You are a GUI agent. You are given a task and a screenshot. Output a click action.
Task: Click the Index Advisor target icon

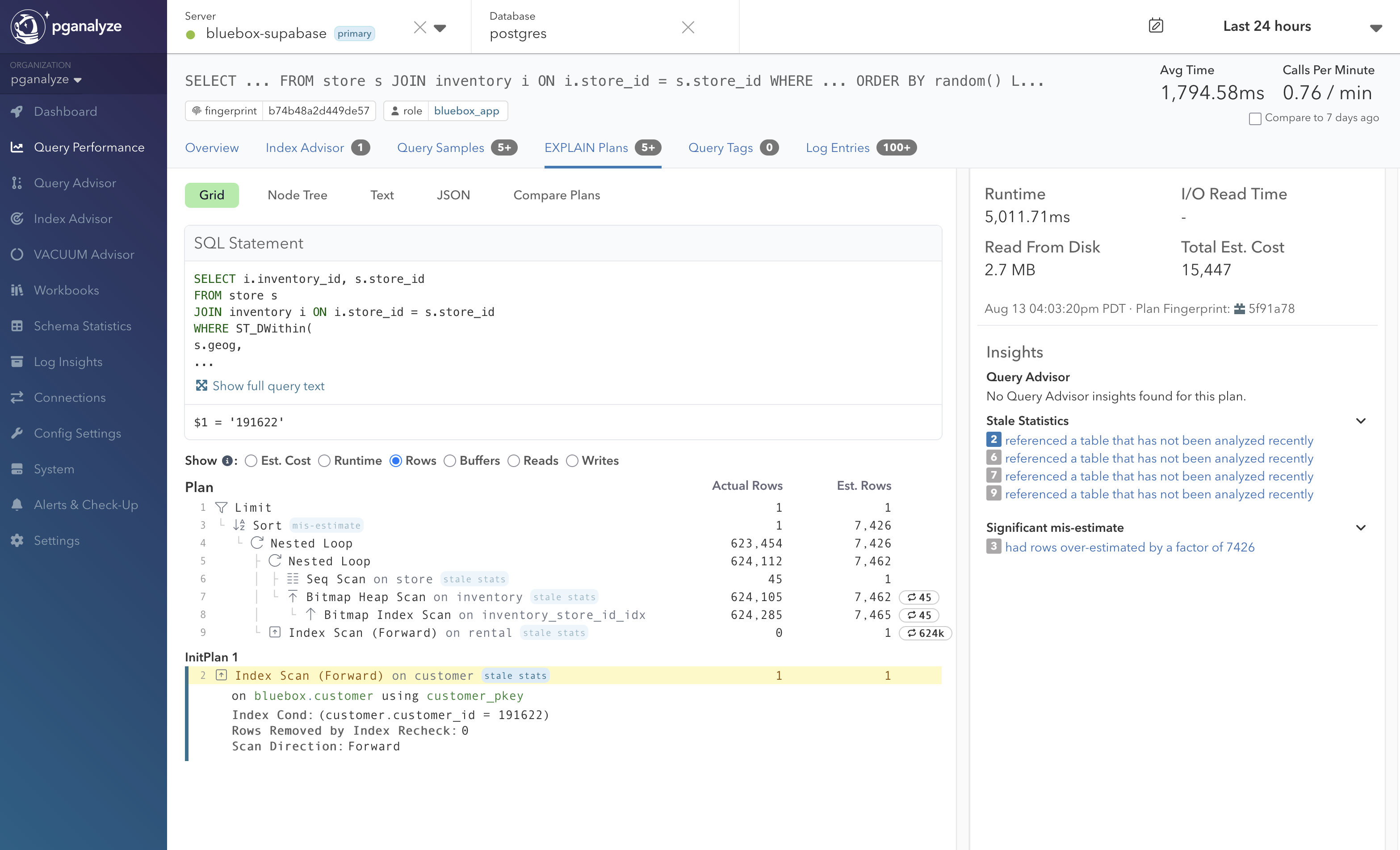point(17,219)
